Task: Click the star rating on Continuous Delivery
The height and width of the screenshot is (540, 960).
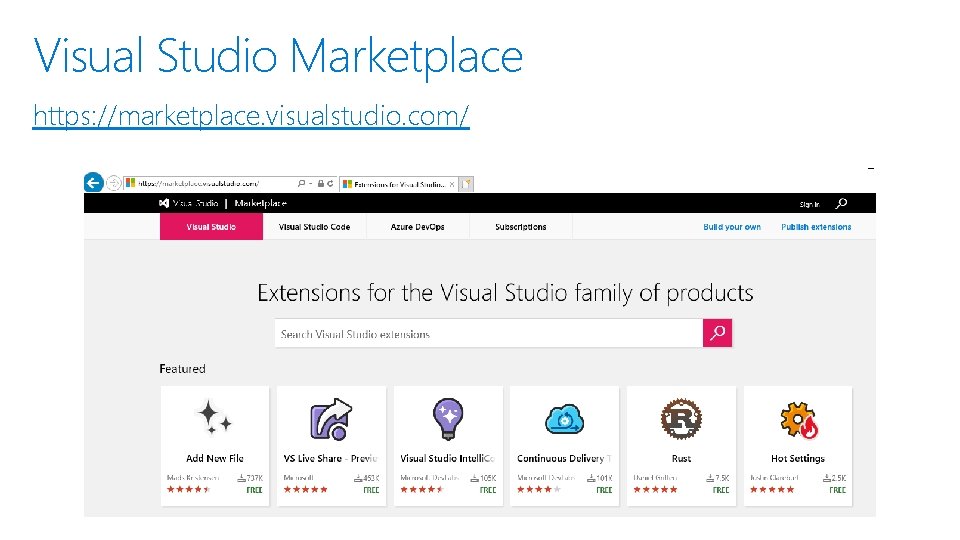Action: coord(539,489)
